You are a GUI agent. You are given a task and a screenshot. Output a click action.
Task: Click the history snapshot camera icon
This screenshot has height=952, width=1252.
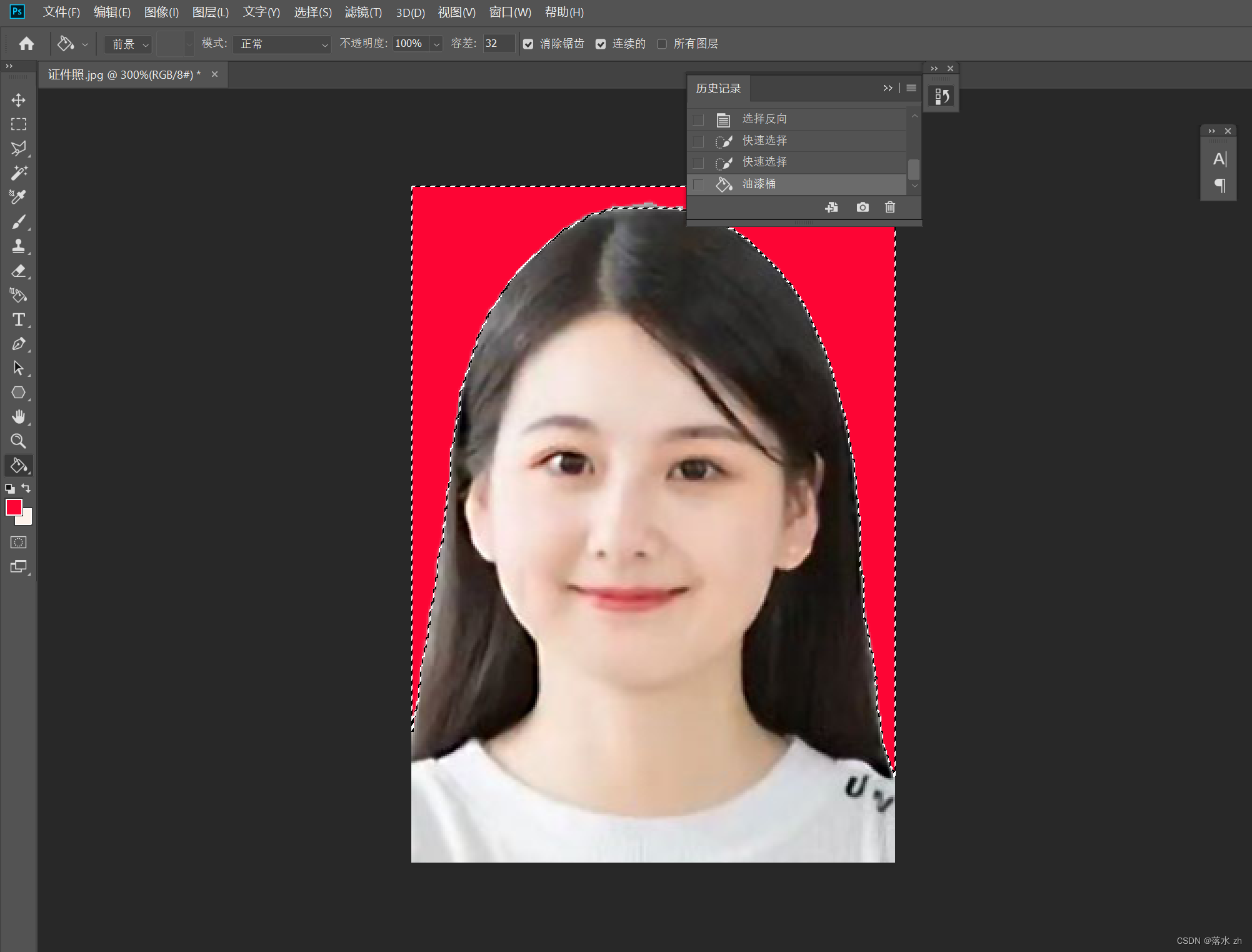(x=863, y=207)
